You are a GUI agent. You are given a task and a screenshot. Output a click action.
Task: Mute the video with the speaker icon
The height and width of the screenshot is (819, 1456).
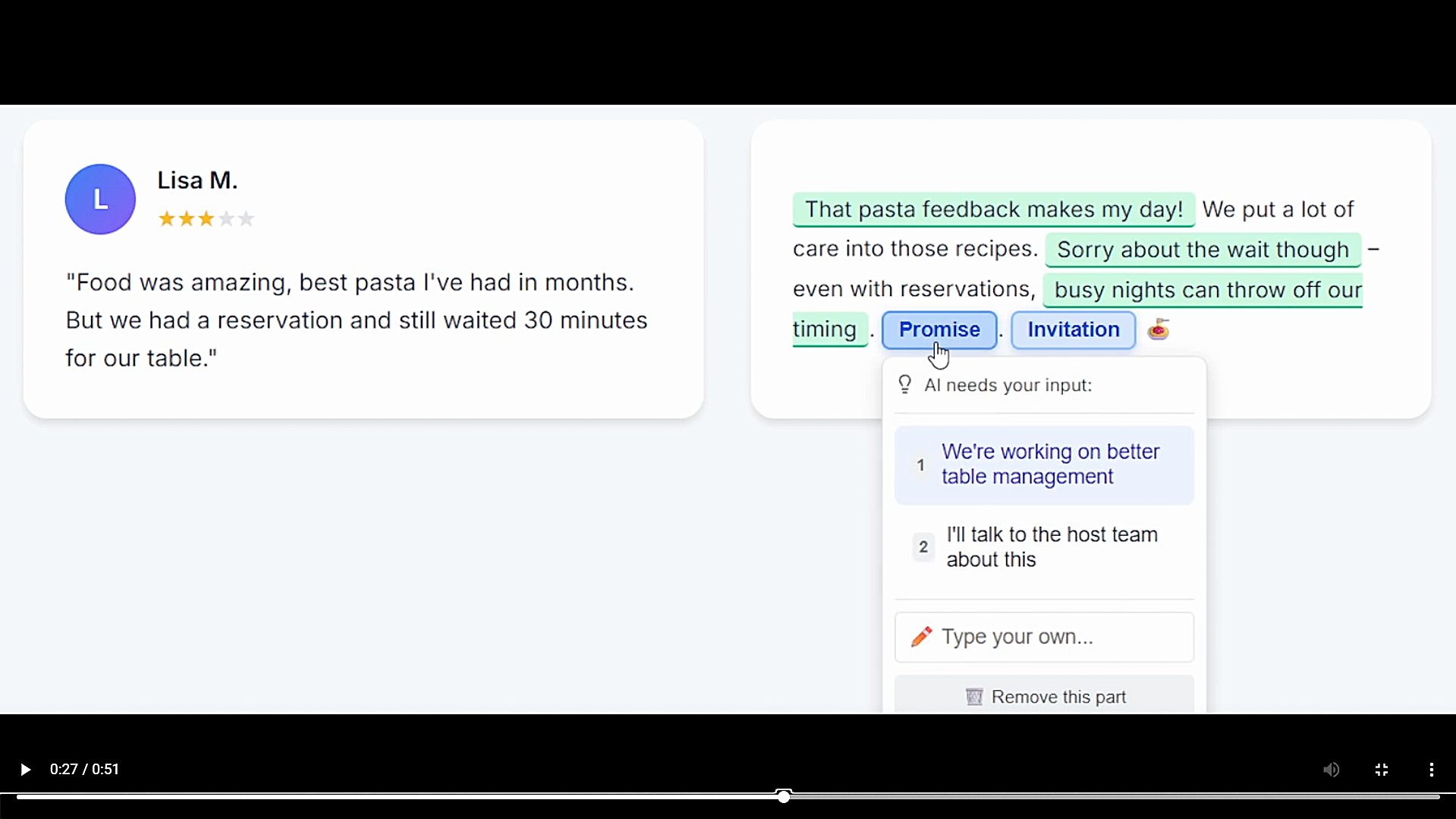pos(1331,770)
